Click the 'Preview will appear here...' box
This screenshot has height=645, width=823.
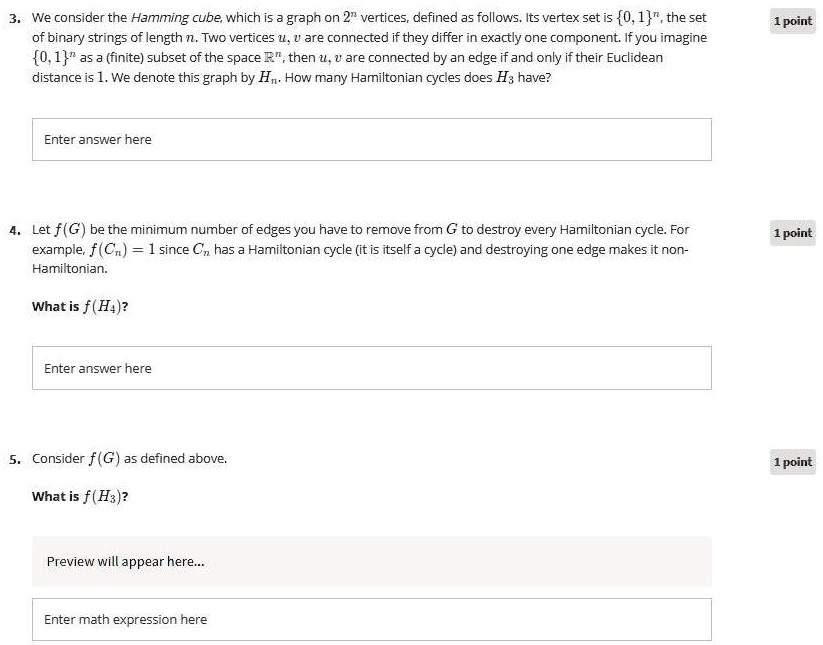(372, 561)
